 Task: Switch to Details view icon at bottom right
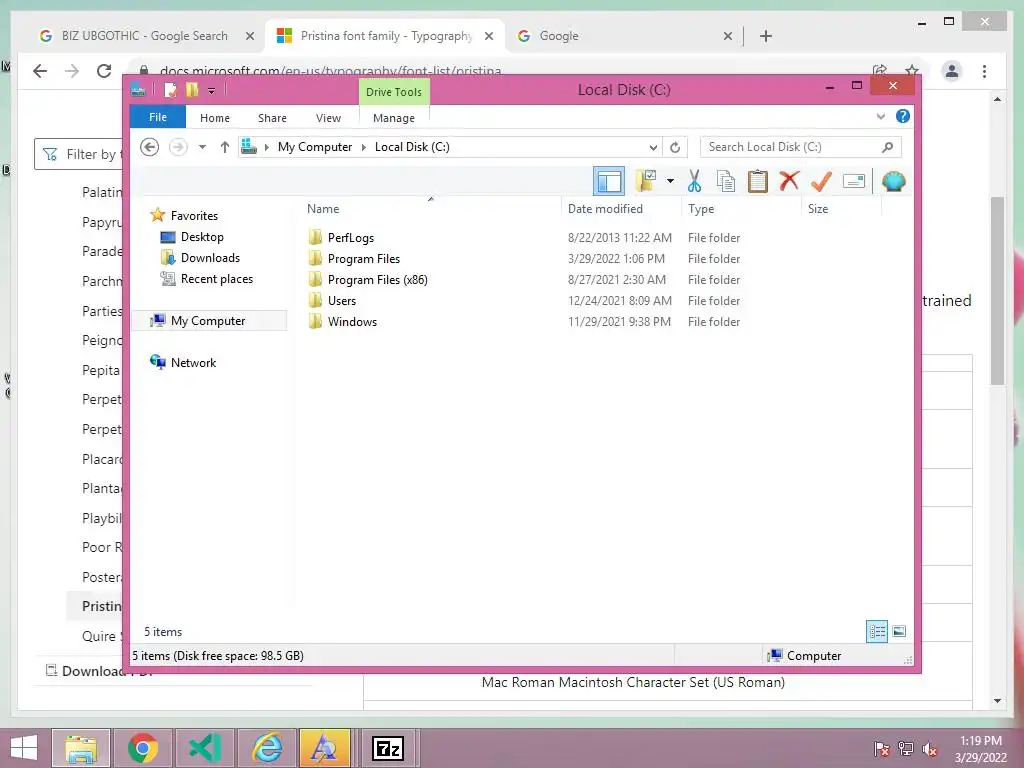click(877, 631)
